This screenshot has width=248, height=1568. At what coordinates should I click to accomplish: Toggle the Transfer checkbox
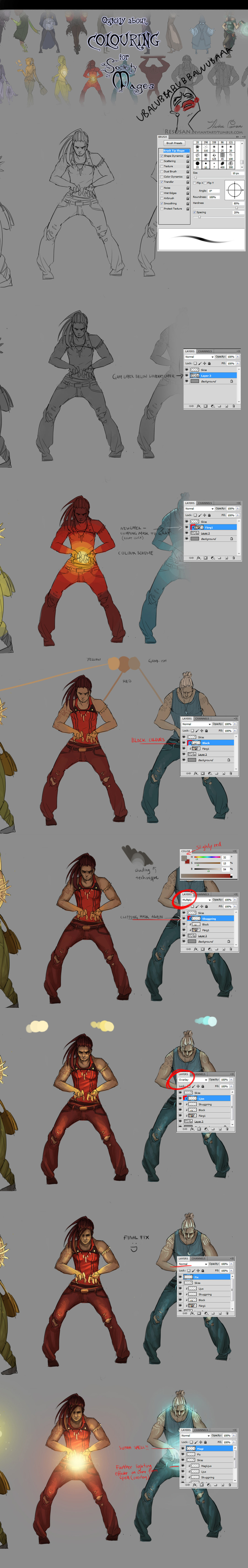tap(162, 182)
